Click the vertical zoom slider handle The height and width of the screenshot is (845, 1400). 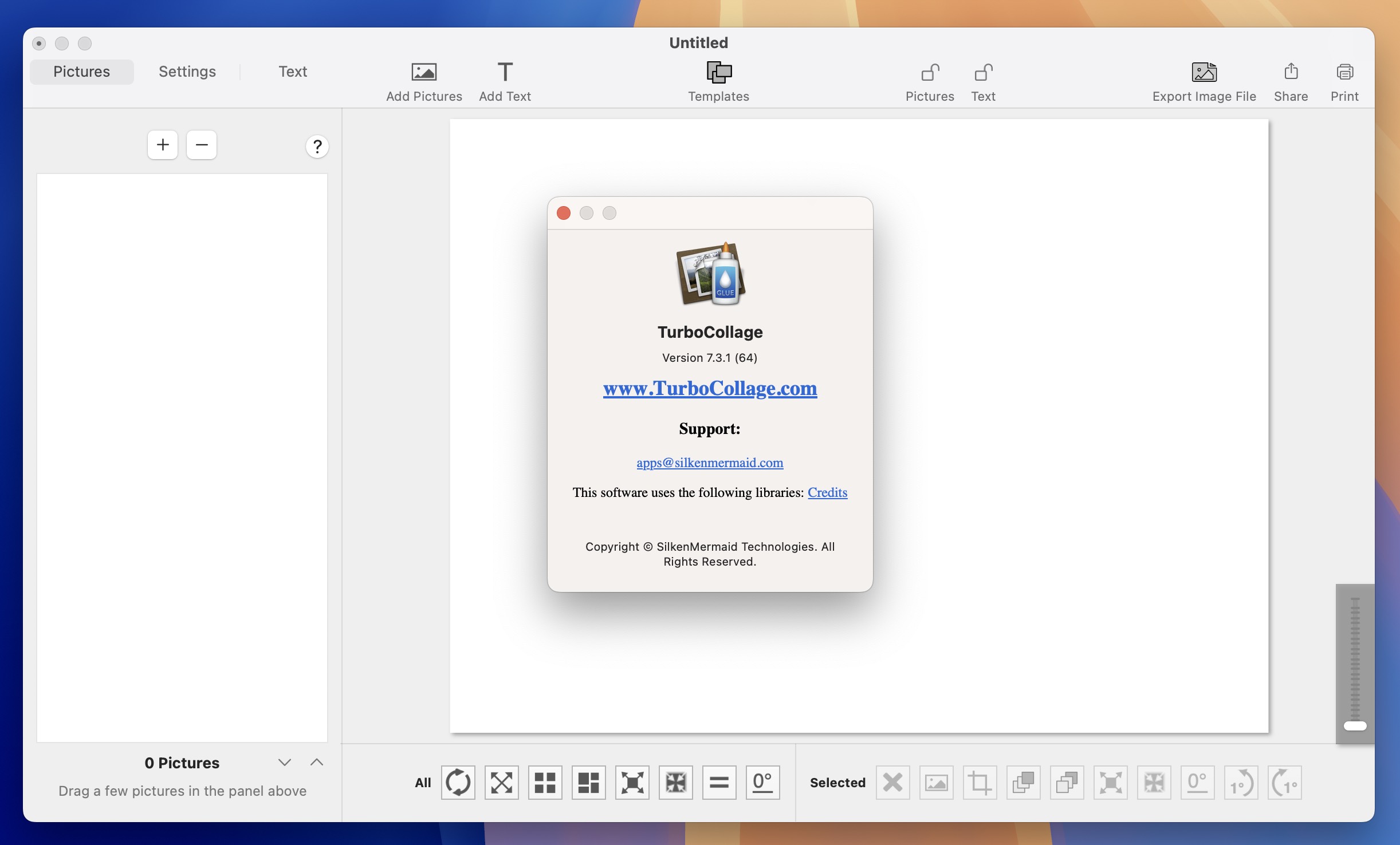click(x=1355, y=726)
